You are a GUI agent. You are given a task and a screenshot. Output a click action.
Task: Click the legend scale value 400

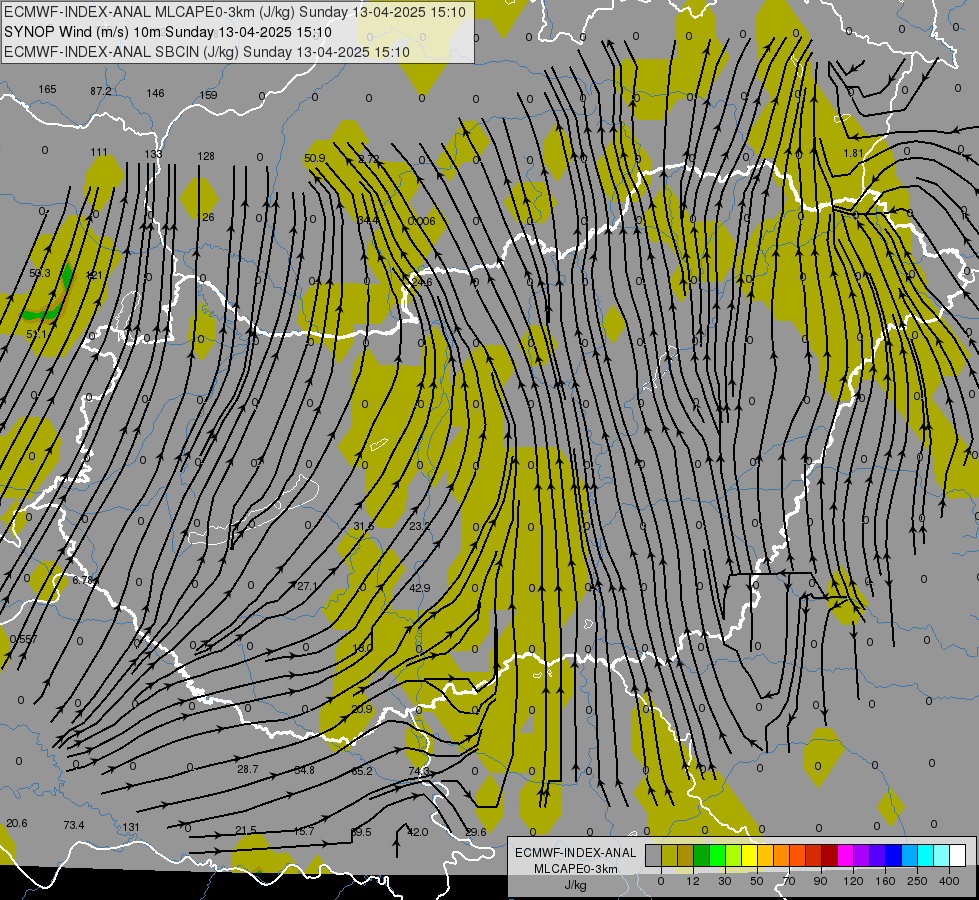click(x=949, y=881)
